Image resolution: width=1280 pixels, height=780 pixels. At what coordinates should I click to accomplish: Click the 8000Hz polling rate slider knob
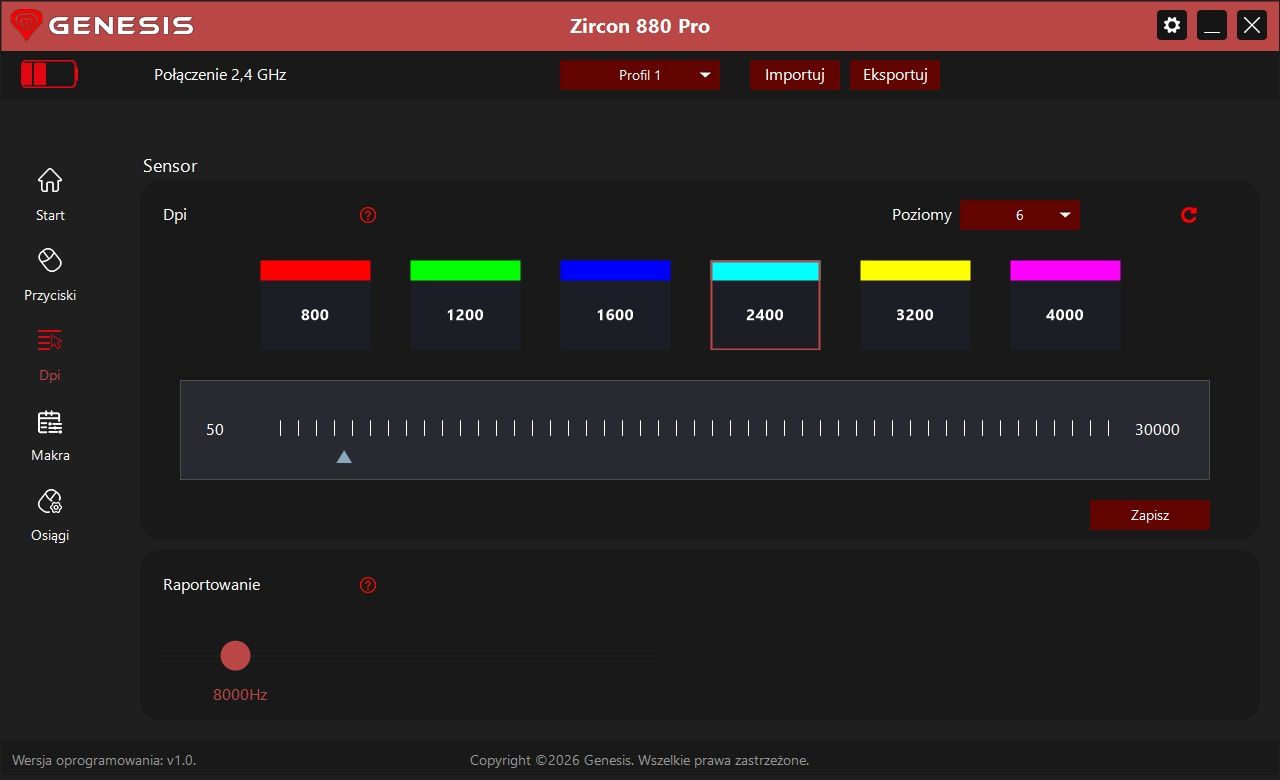pyautogui.click(x=235, y=656)
